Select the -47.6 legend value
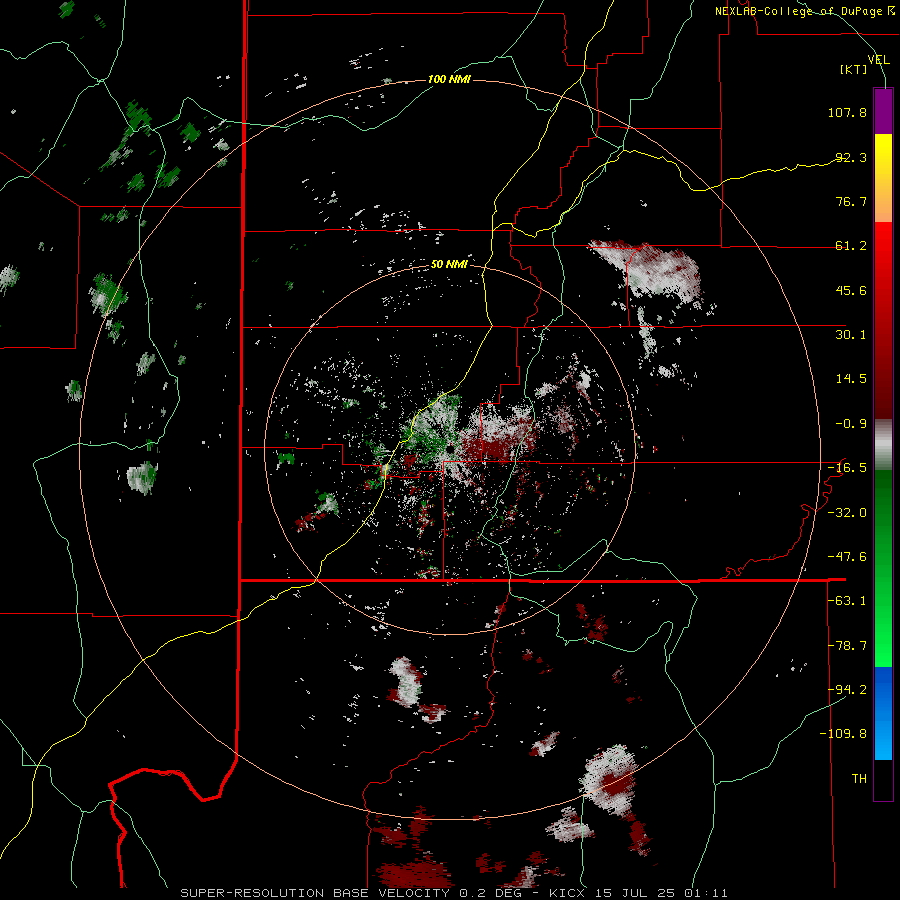The image size is (900, 900). 847,557
